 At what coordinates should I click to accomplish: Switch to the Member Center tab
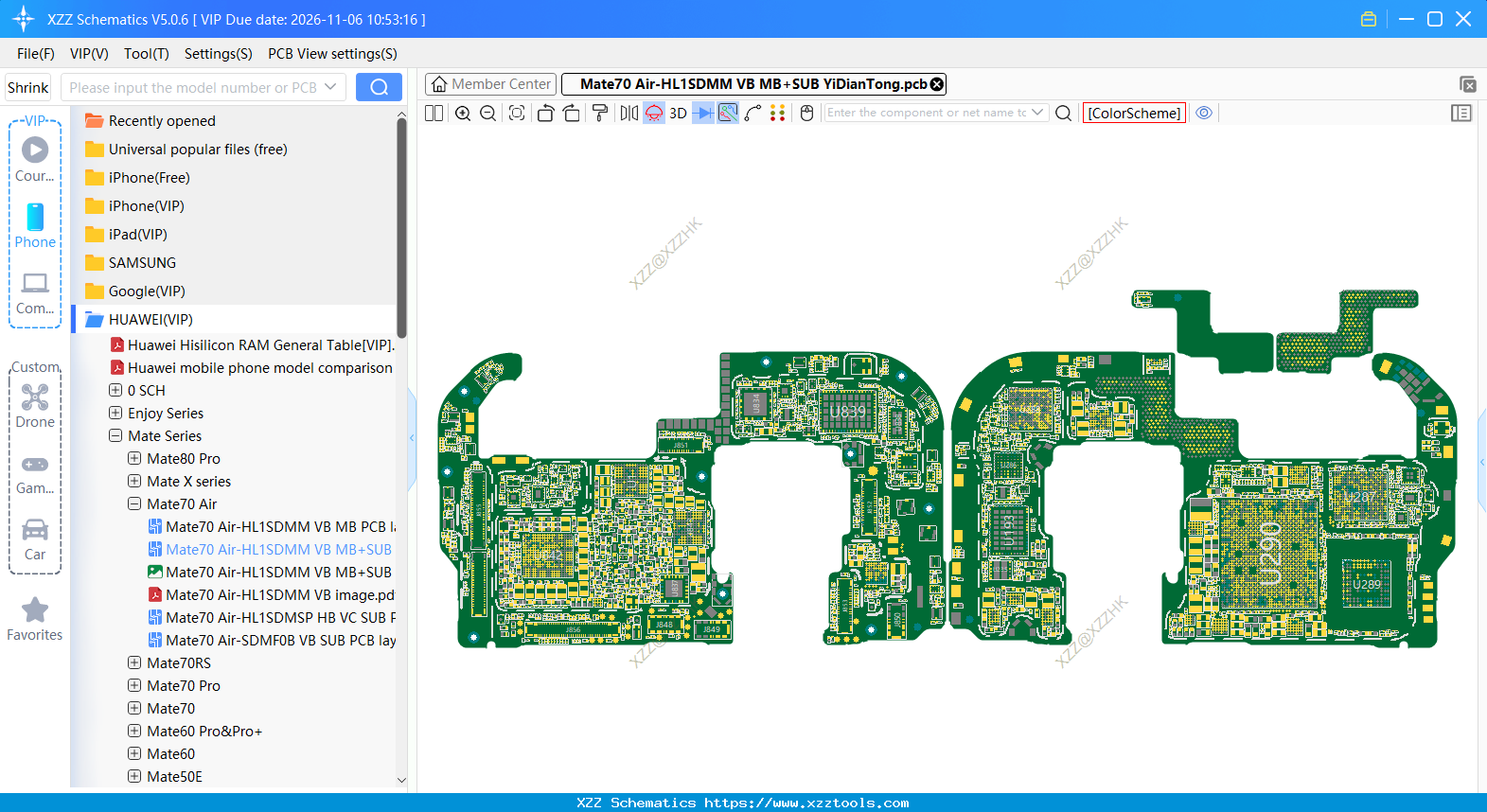(491, 84)
